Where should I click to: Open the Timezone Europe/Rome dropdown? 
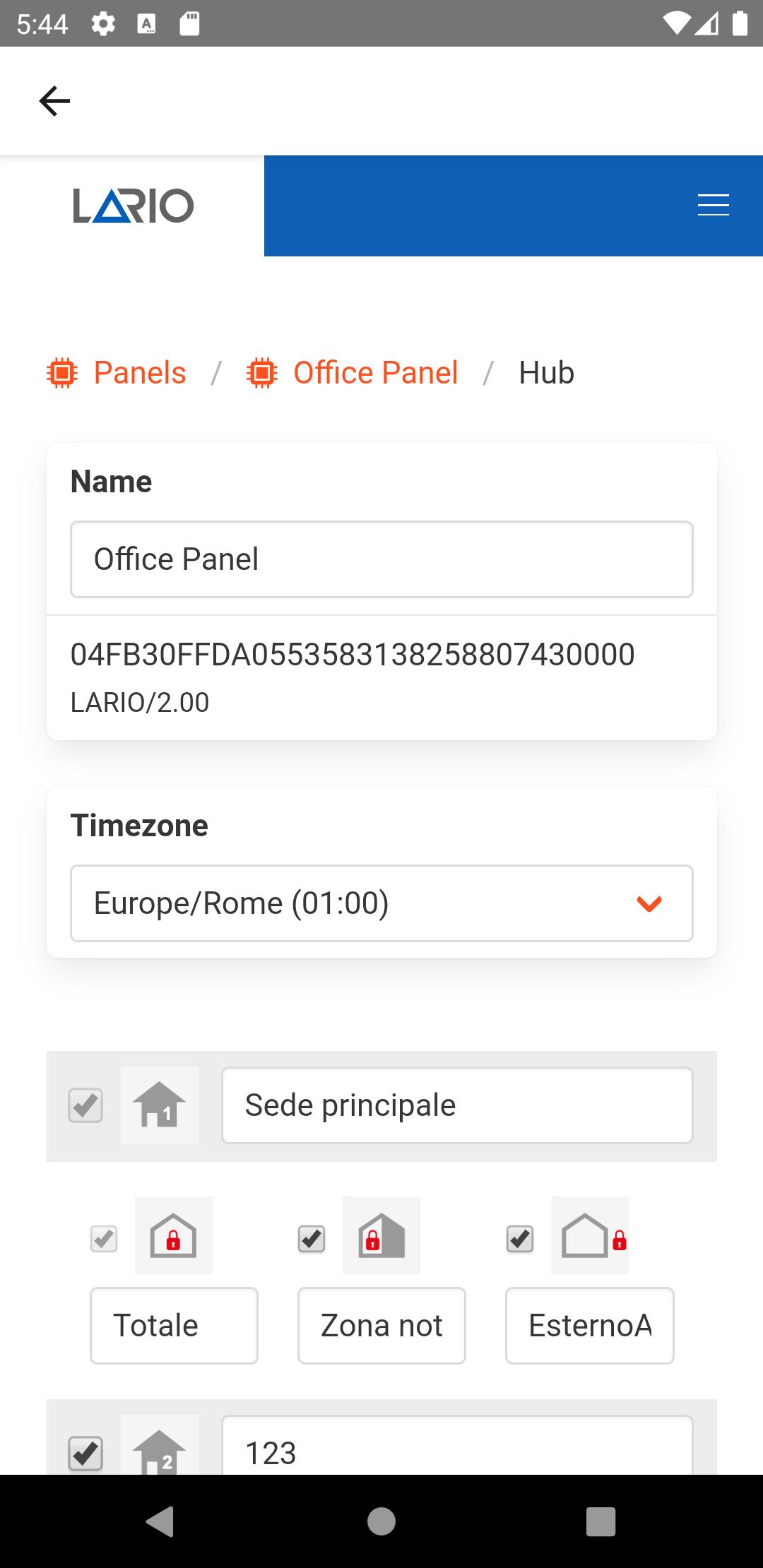(x=381, y=903)
